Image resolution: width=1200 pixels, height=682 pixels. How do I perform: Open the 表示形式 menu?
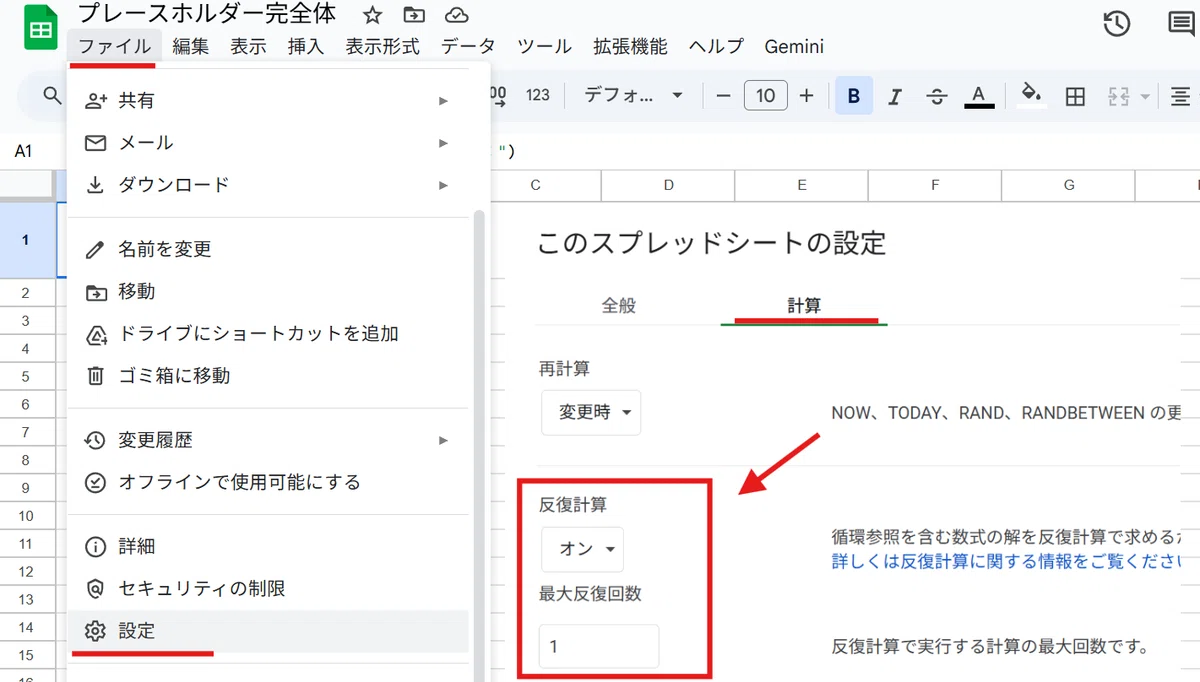[383, 46]
